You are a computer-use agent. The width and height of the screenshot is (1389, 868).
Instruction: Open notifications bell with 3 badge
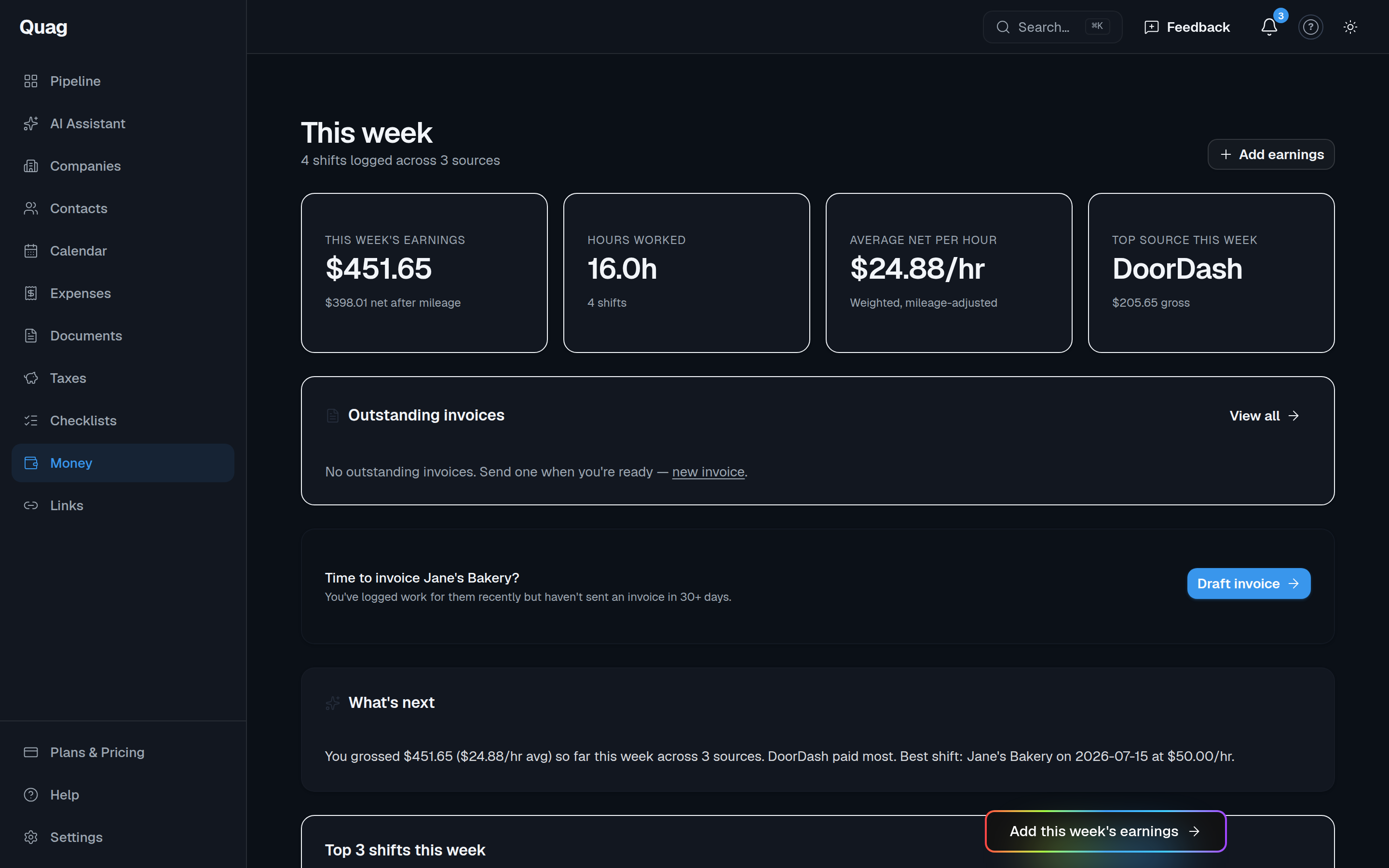pos(1269,27)
